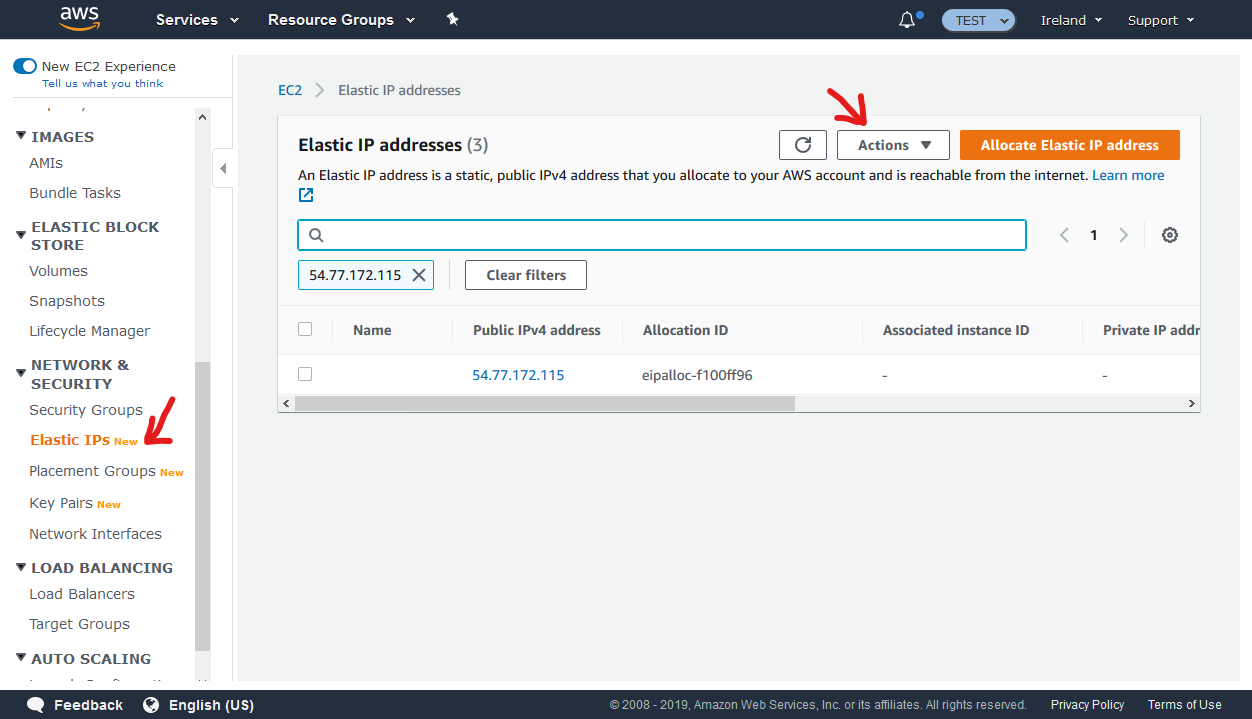The height and width of the screenshot is (719, 1252).
Task: Collapse the NETWORK & SECURITY section
Action: point(21,374)
